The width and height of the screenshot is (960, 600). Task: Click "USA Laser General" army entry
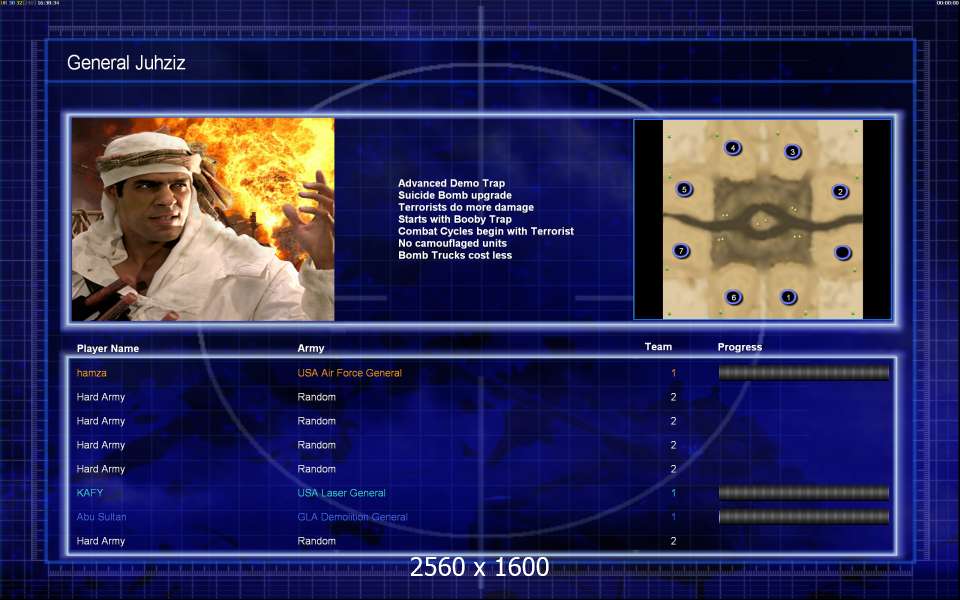(x=342, y=493)
